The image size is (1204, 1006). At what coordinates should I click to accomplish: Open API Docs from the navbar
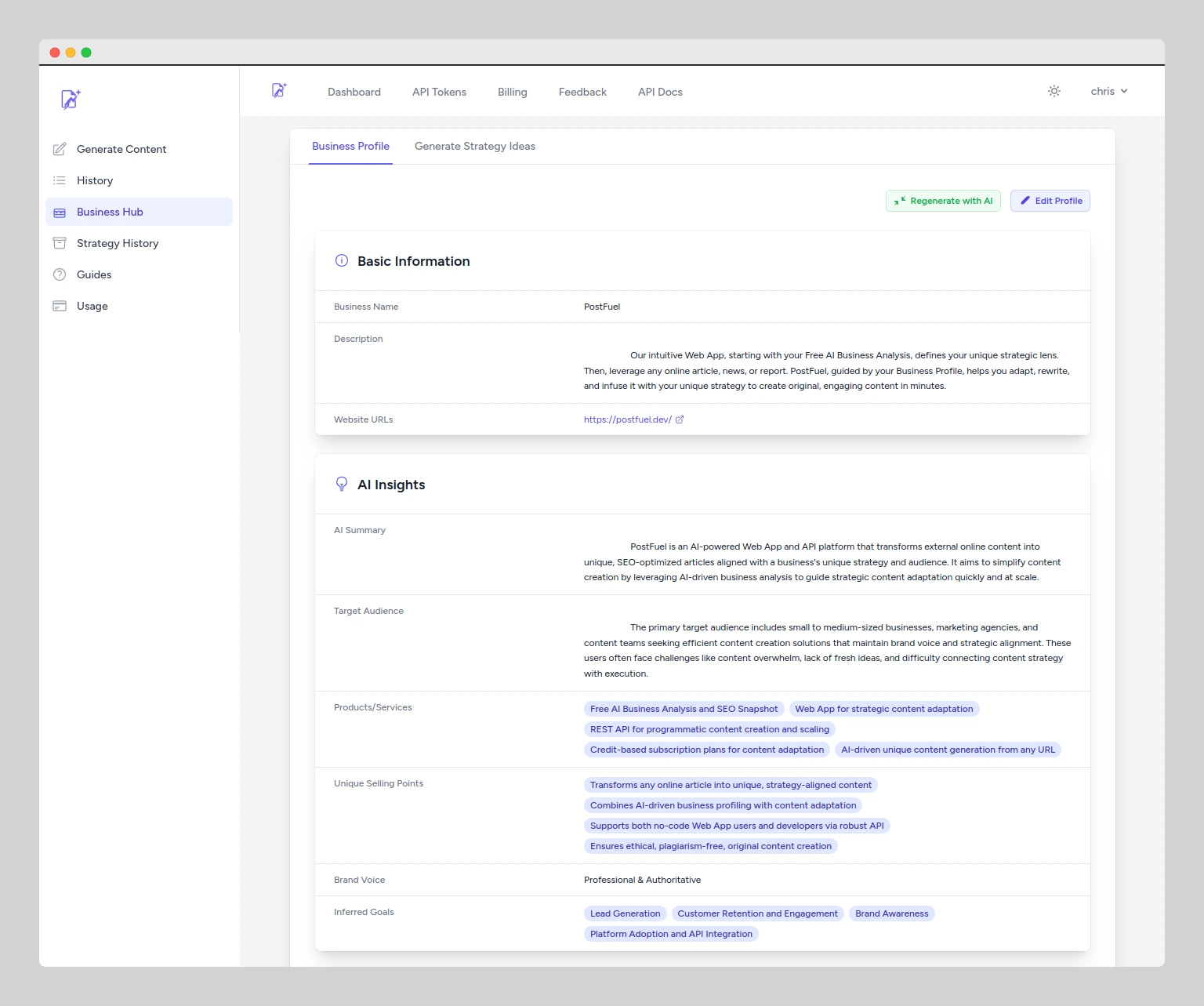click(x=660, y=92)
